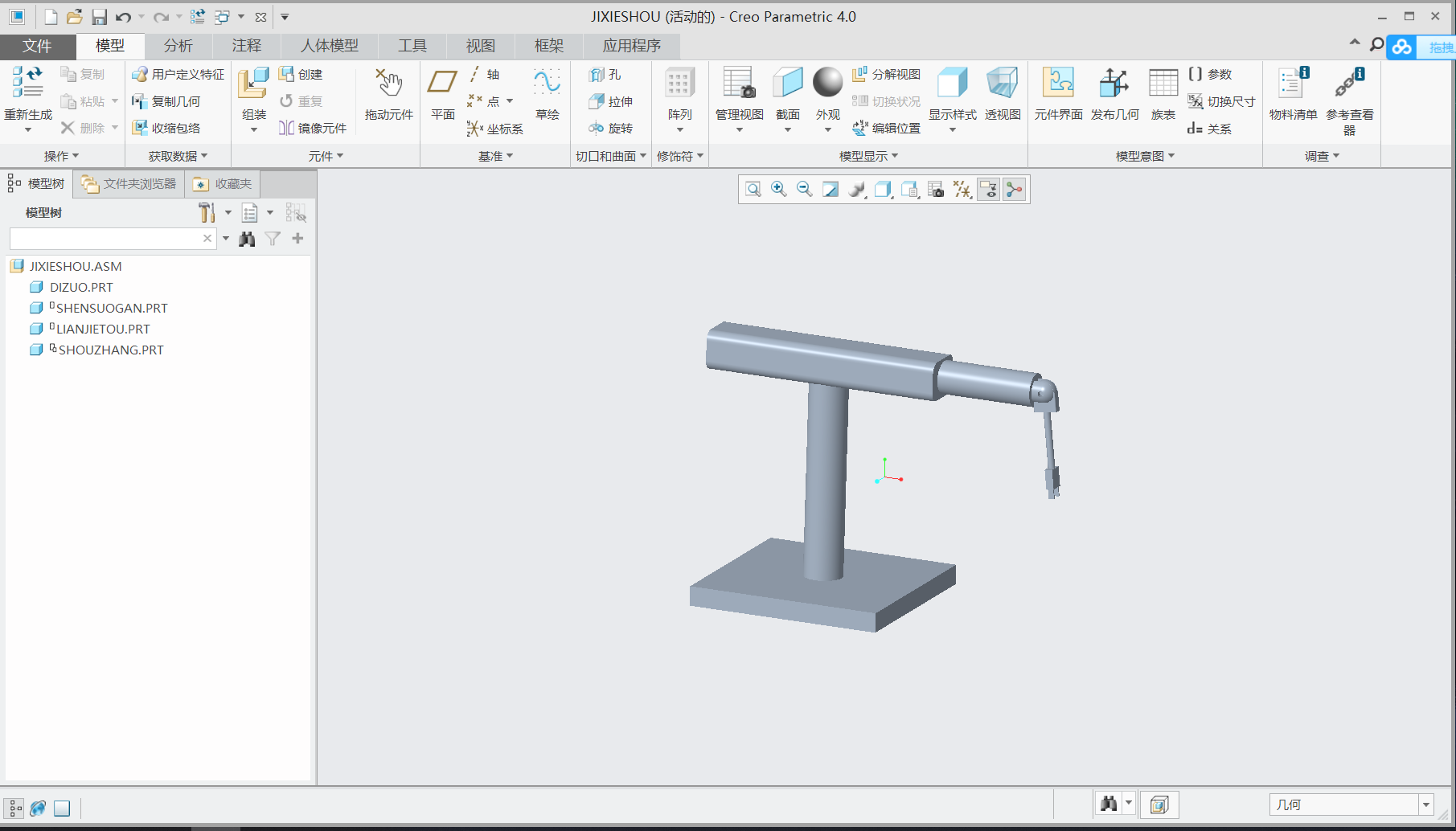Open the 管理视图 view manager
The width and height of the screenshot is (1456, 831).
(739, 84)
